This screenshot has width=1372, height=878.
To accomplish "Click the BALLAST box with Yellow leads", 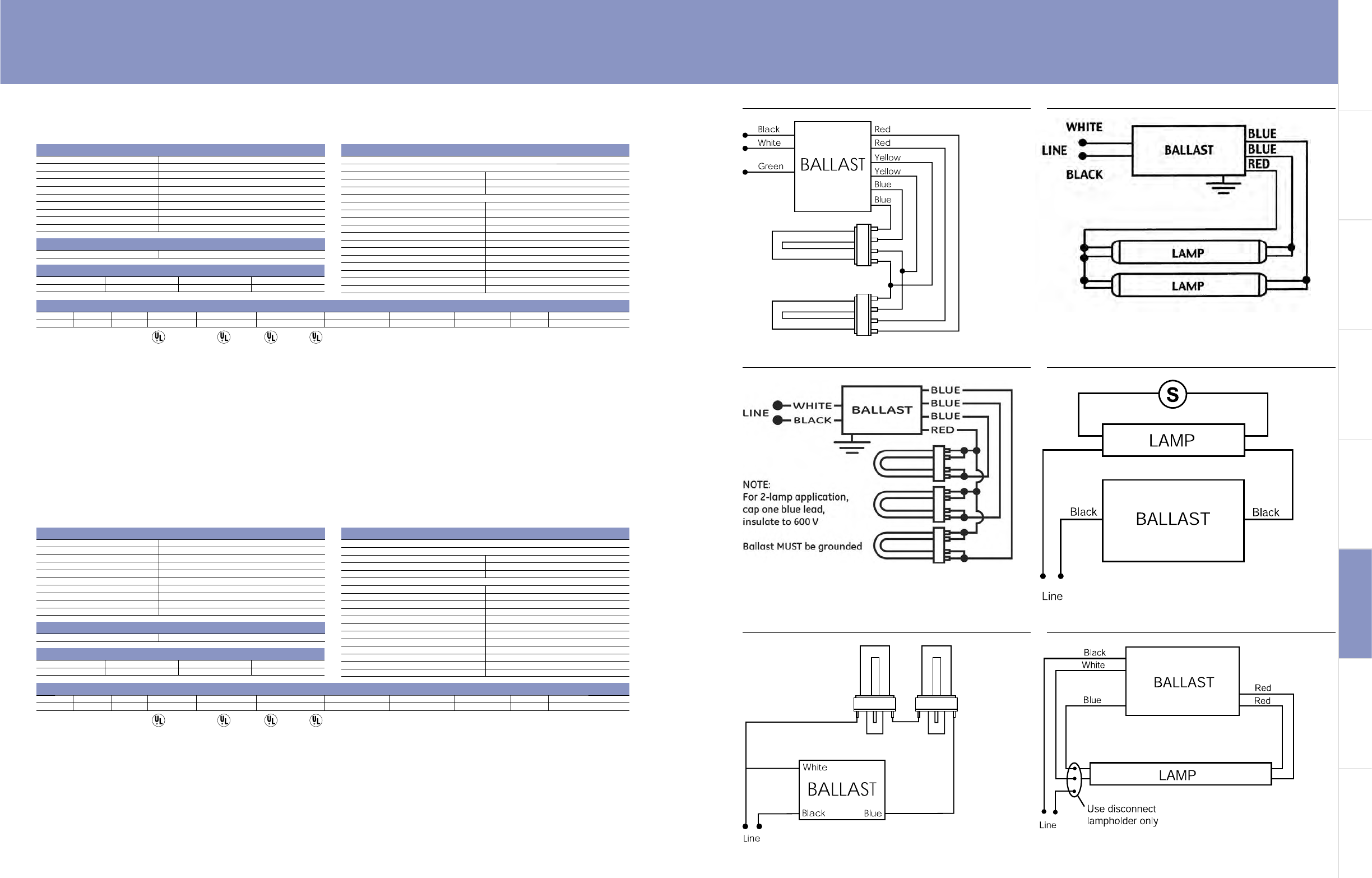I will pyautogui.click(x=832, y=165).
